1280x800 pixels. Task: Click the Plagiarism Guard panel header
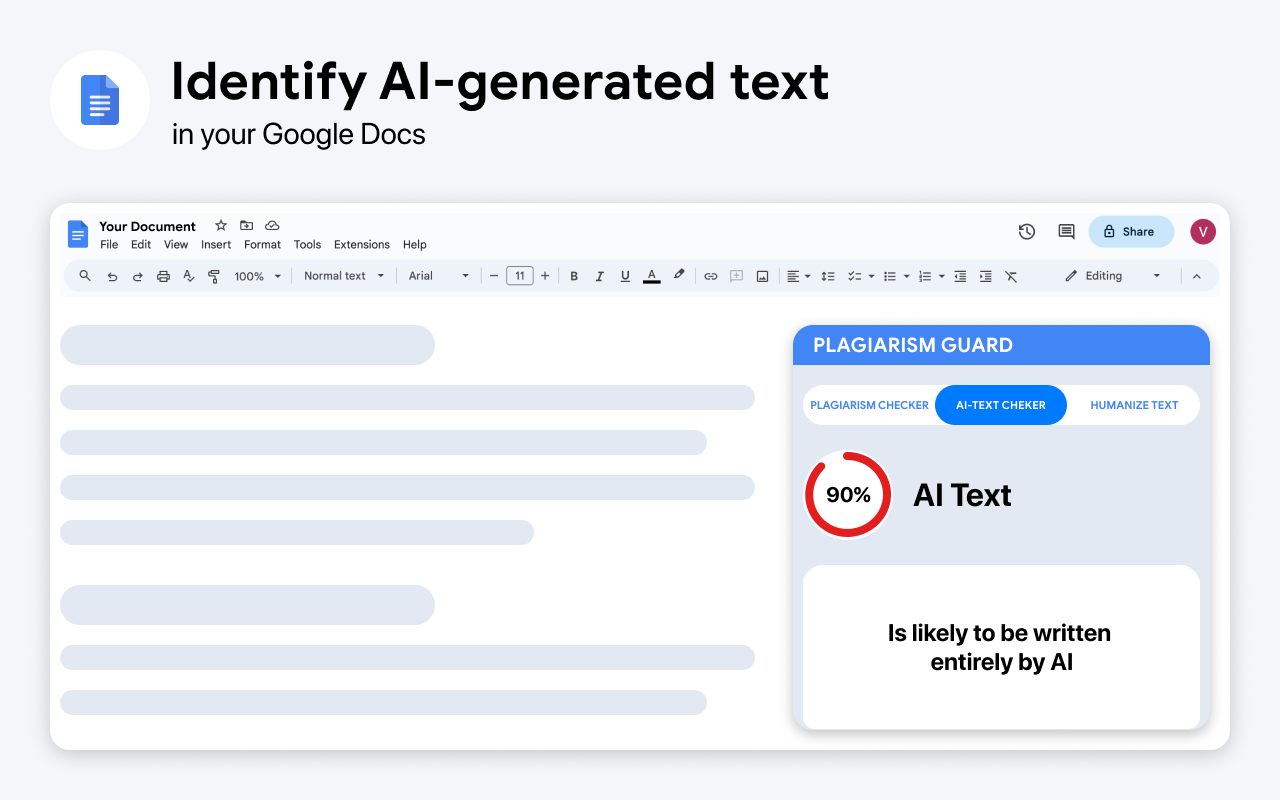click(1001, 345)
